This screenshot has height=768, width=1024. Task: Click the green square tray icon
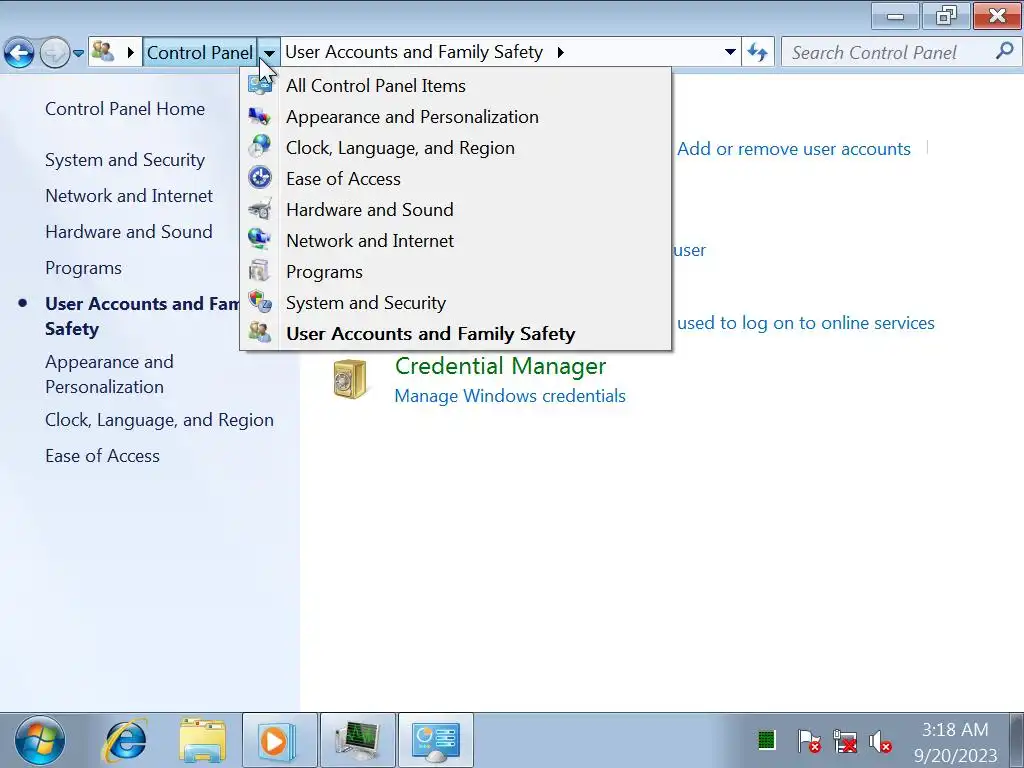[766, 741]
